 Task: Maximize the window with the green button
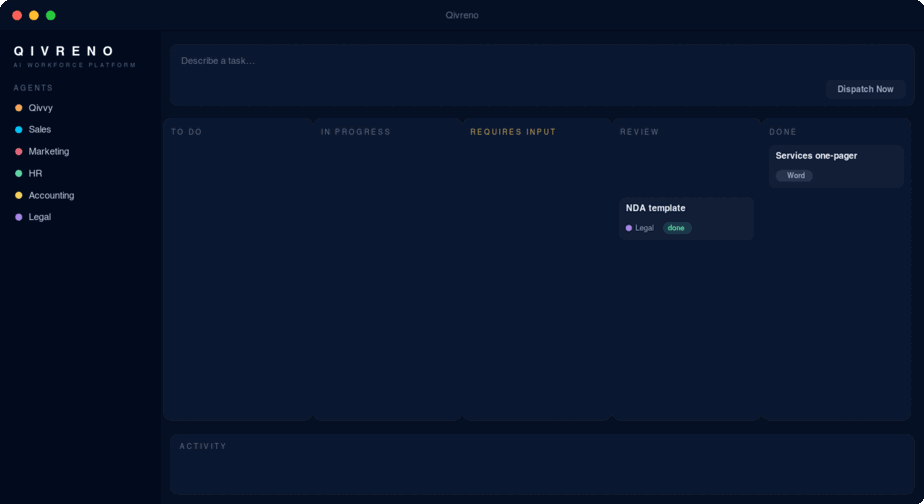[x=51, y=15]
